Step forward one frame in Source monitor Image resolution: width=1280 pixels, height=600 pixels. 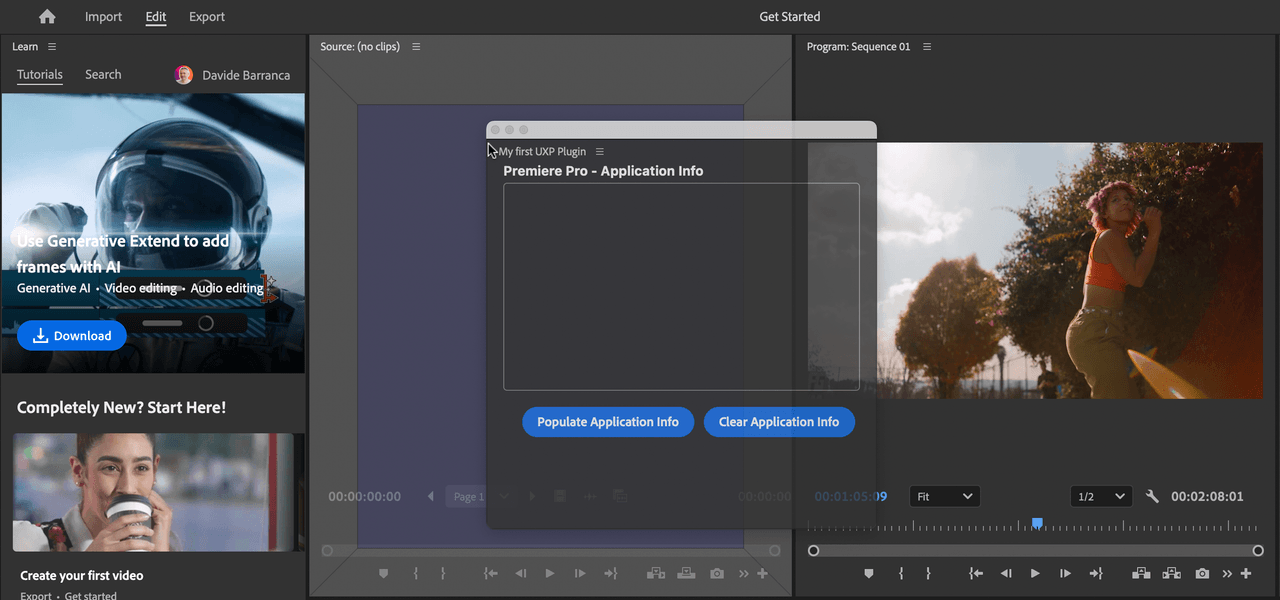point(580,573)
